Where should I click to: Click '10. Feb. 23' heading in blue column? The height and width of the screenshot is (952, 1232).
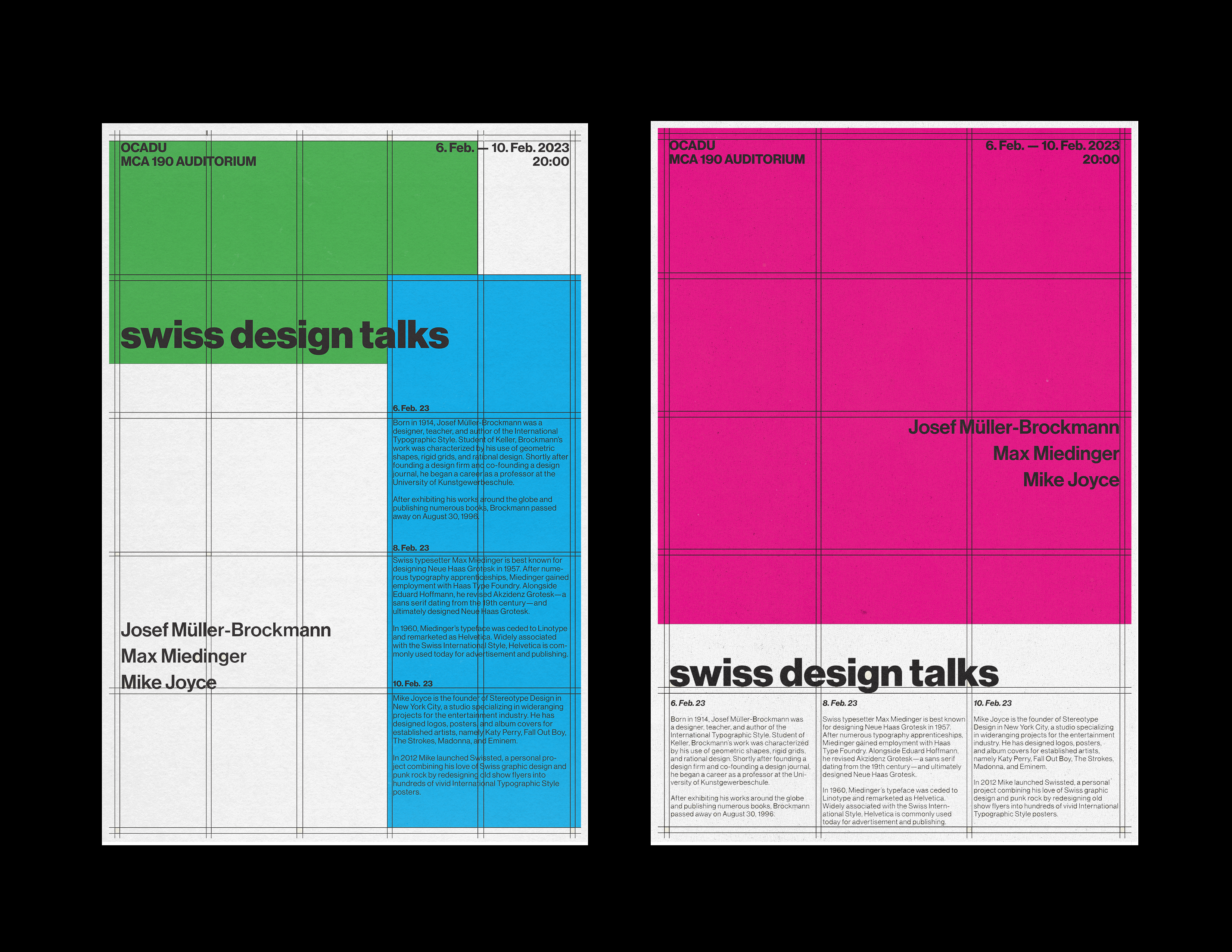pyautogui.click(x=413, y=684)
